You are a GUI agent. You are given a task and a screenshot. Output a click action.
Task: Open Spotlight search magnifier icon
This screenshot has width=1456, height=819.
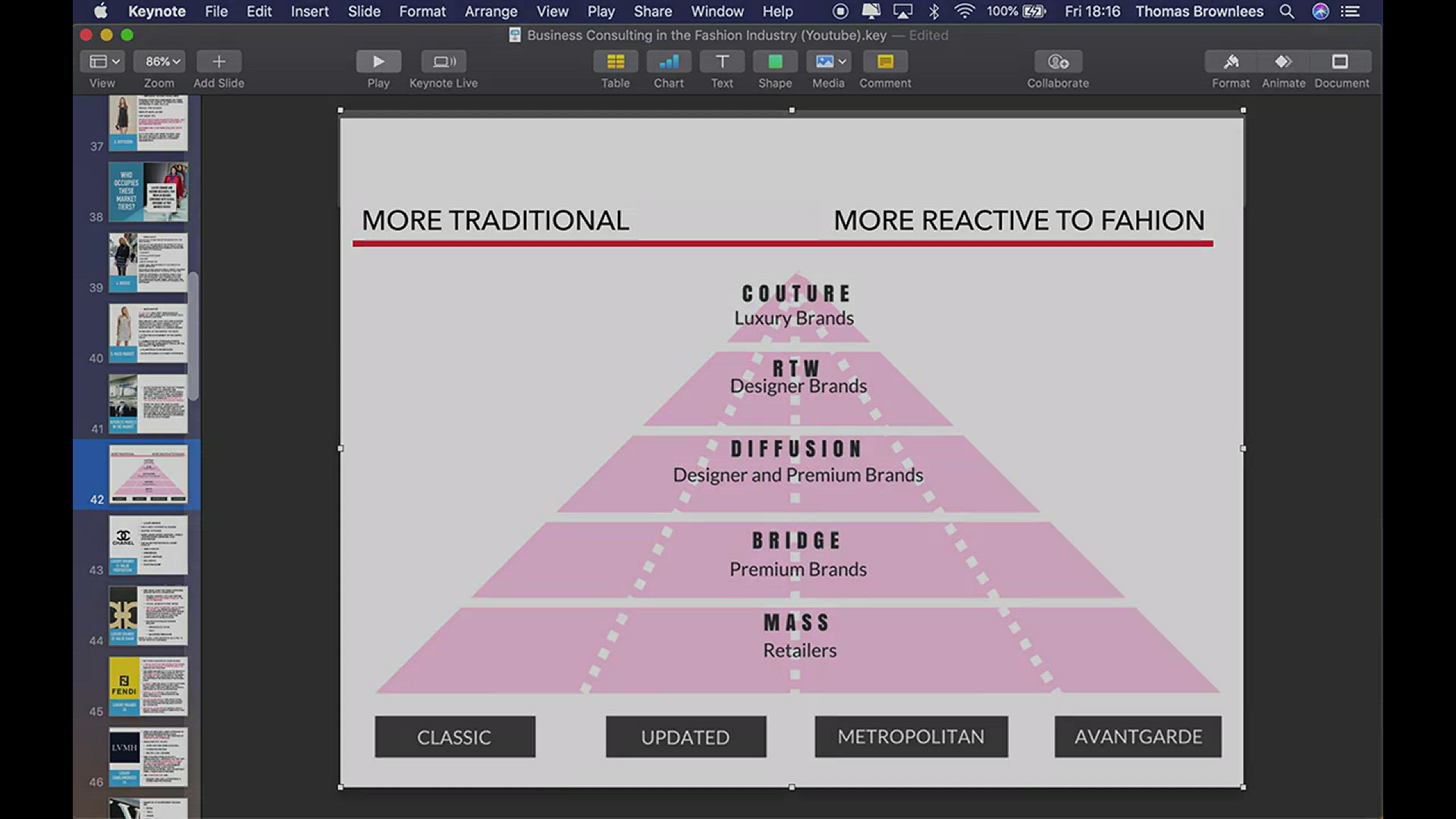click(x=1287, y=11)
